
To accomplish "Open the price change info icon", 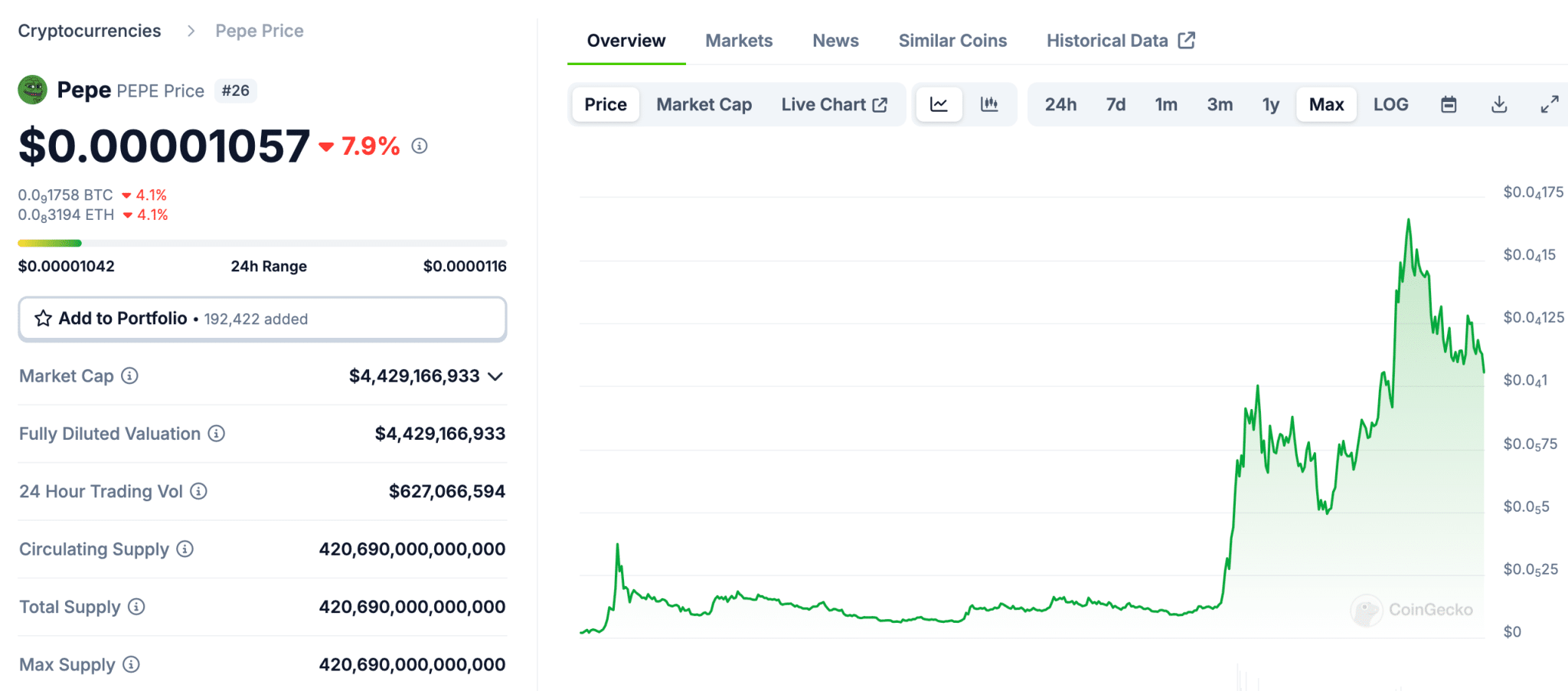I will (420, 146).
